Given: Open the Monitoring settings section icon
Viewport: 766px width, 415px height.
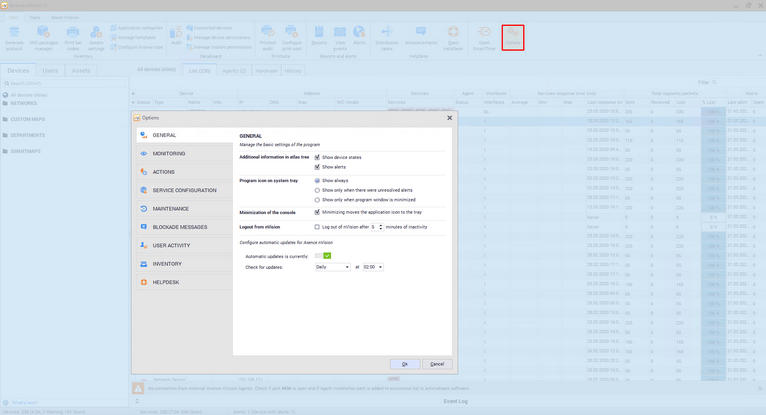Looking at the screenshot, I should coord(144,154).
